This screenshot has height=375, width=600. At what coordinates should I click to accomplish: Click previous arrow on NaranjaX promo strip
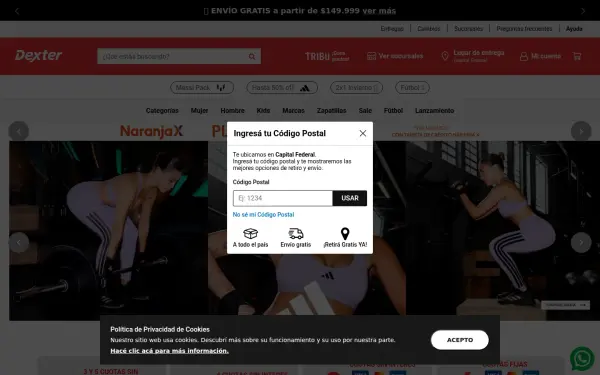(x=19, y=131)
